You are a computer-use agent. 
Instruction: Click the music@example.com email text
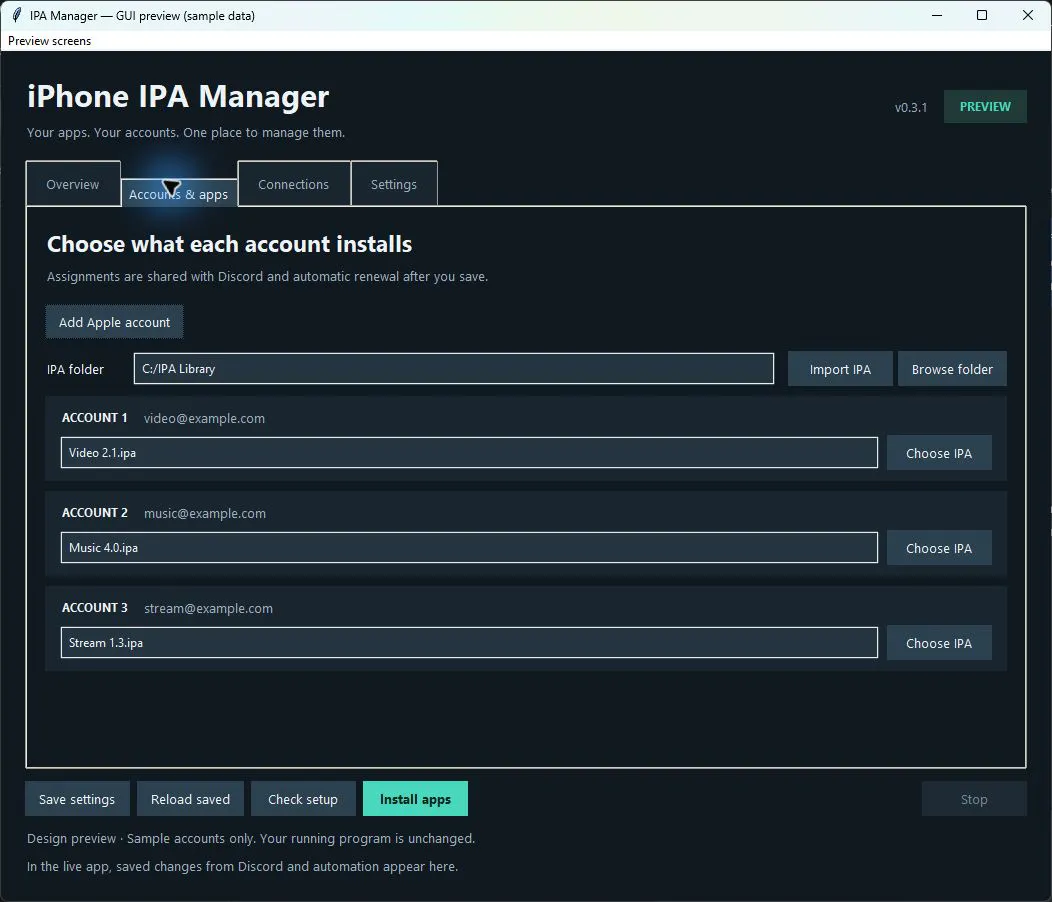click(205, 513)
